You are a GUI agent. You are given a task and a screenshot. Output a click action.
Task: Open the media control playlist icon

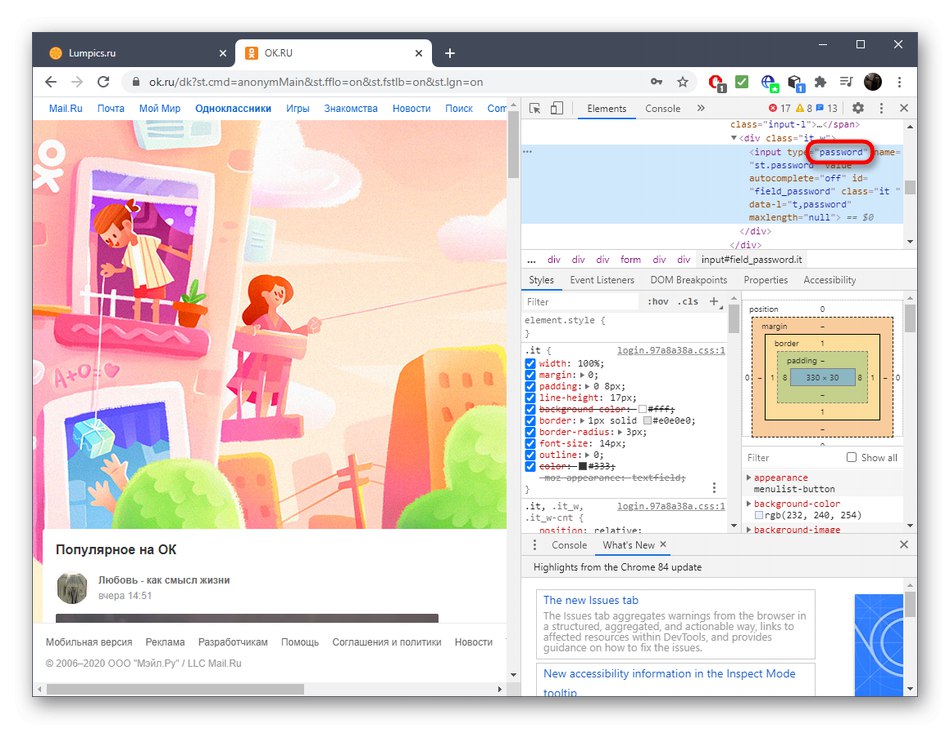pyautogui.click(x=846, y=82)
